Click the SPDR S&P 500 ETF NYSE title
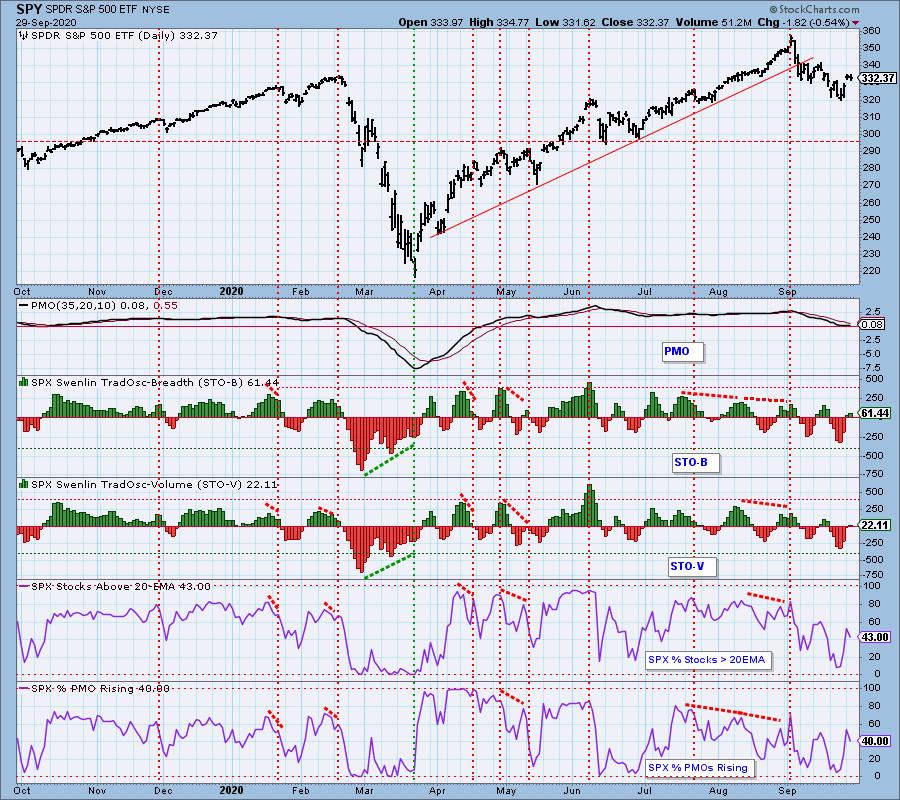This screenshot has height=800, width=900. coord(108,10)
